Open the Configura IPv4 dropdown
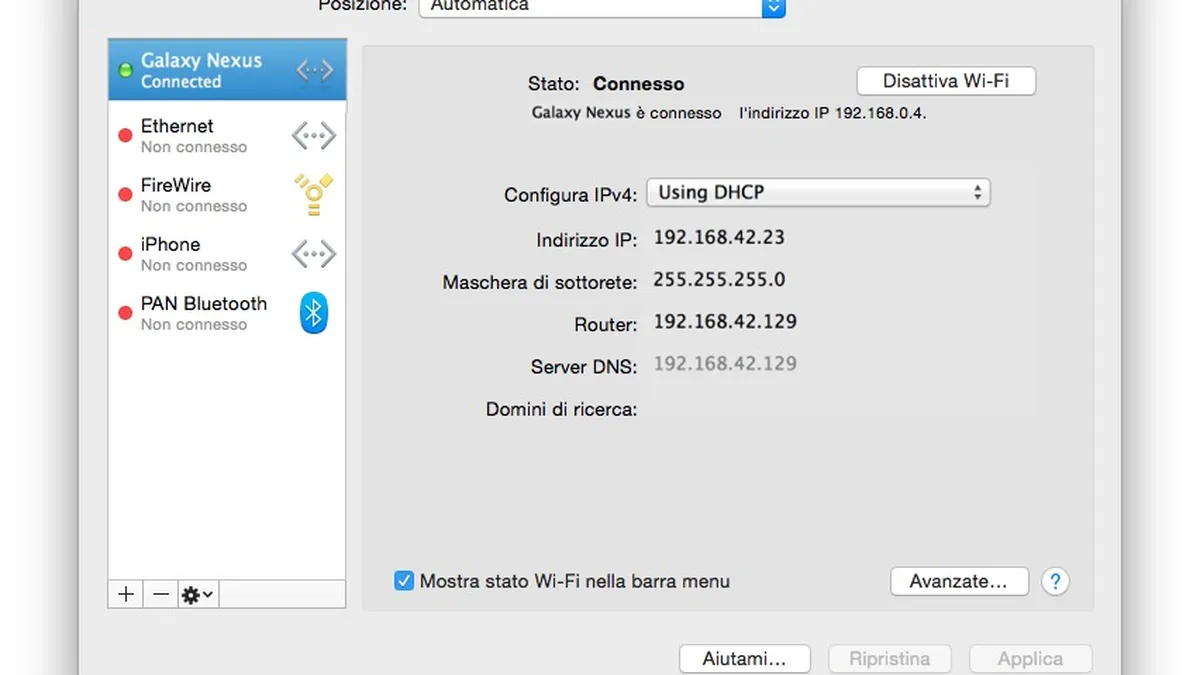1200x675 pixels. click(x=818, y=193)
